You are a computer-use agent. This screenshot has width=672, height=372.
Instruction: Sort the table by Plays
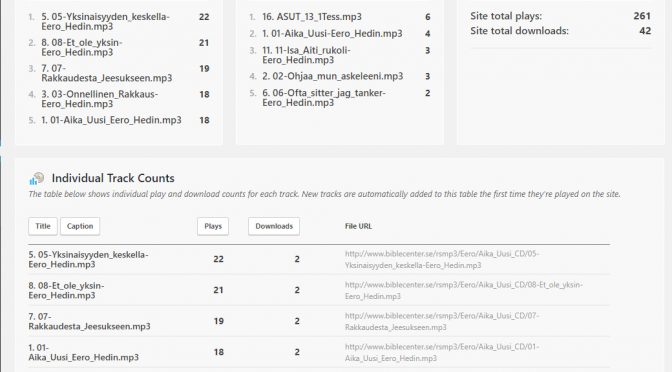(213, 226)
